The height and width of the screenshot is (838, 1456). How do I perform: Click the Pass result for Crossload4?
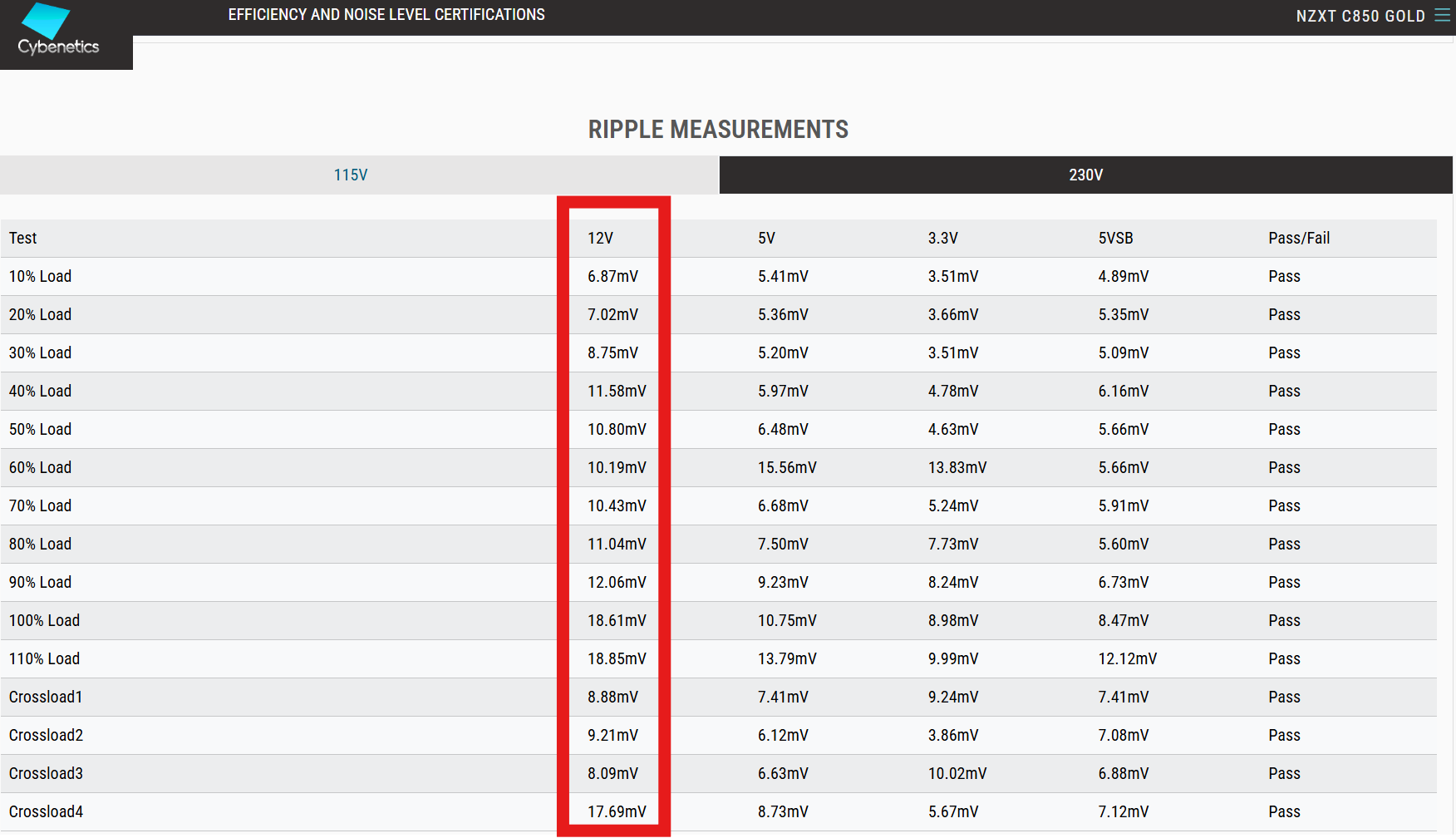click(1284, 812)
